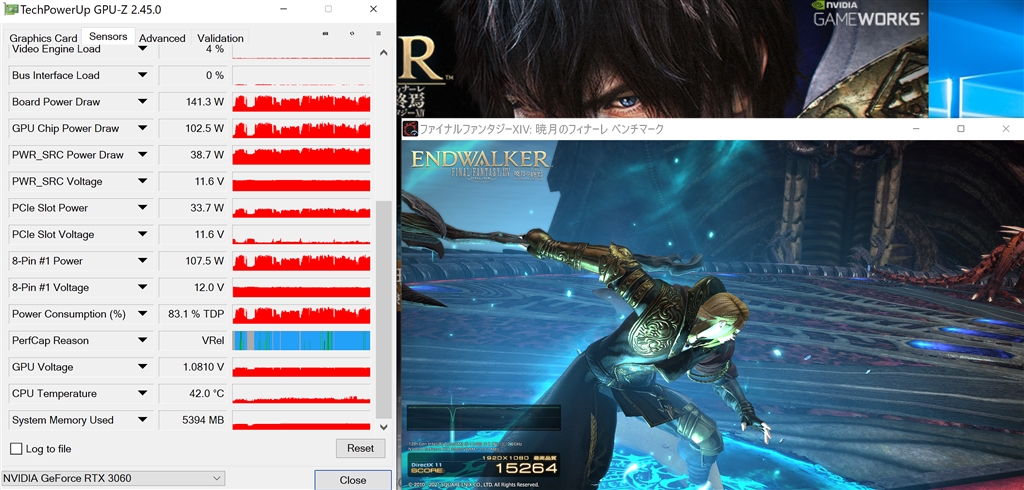Click the 15264 benchmark score
Viewport: 1024px width, 490px height.
click(x=526, y=468)
